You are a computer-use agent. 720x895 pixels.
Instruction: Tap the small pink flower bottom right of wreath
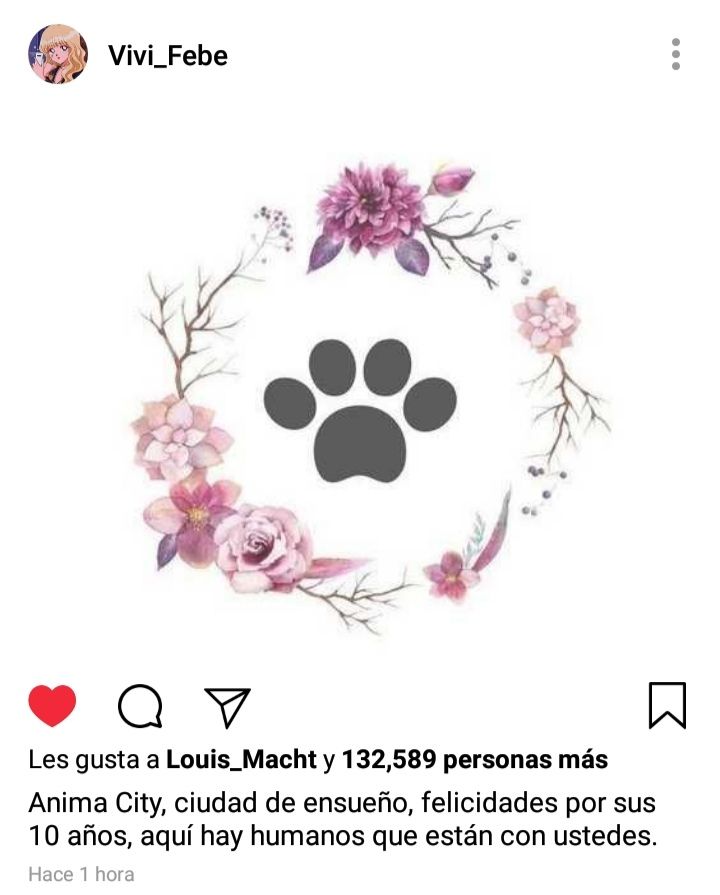451,574
